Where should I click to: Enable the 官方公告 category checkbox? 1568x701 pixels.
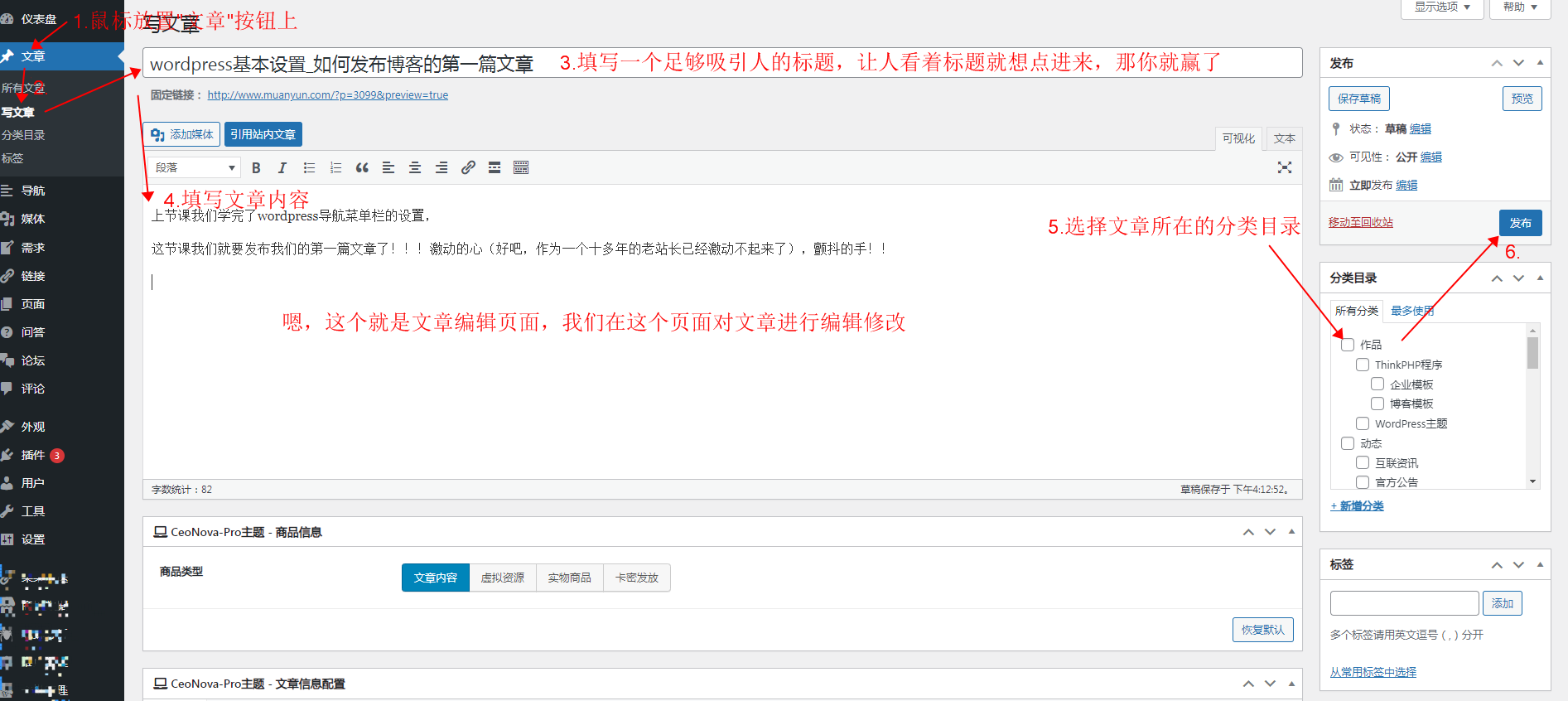tap(1363, 481)
